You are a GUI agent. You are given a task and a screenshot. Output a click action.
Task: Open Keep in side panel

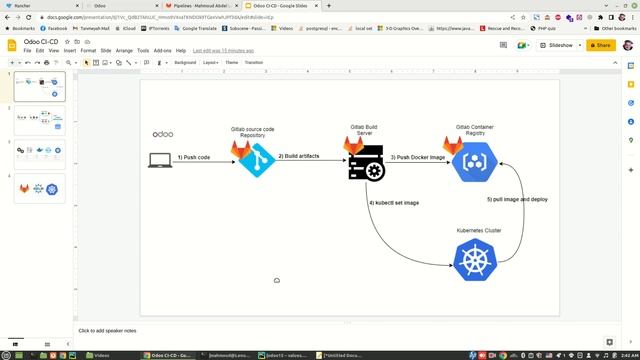(631, 84)
